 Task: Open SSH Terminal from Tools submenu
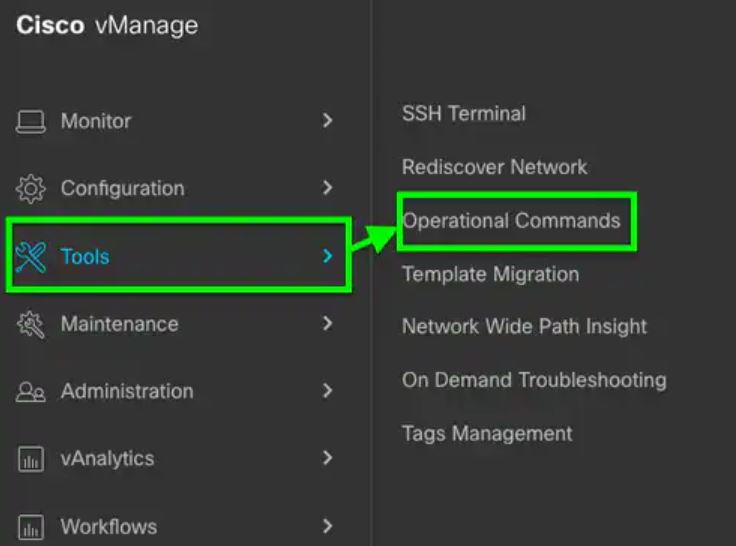pos(463,113)
